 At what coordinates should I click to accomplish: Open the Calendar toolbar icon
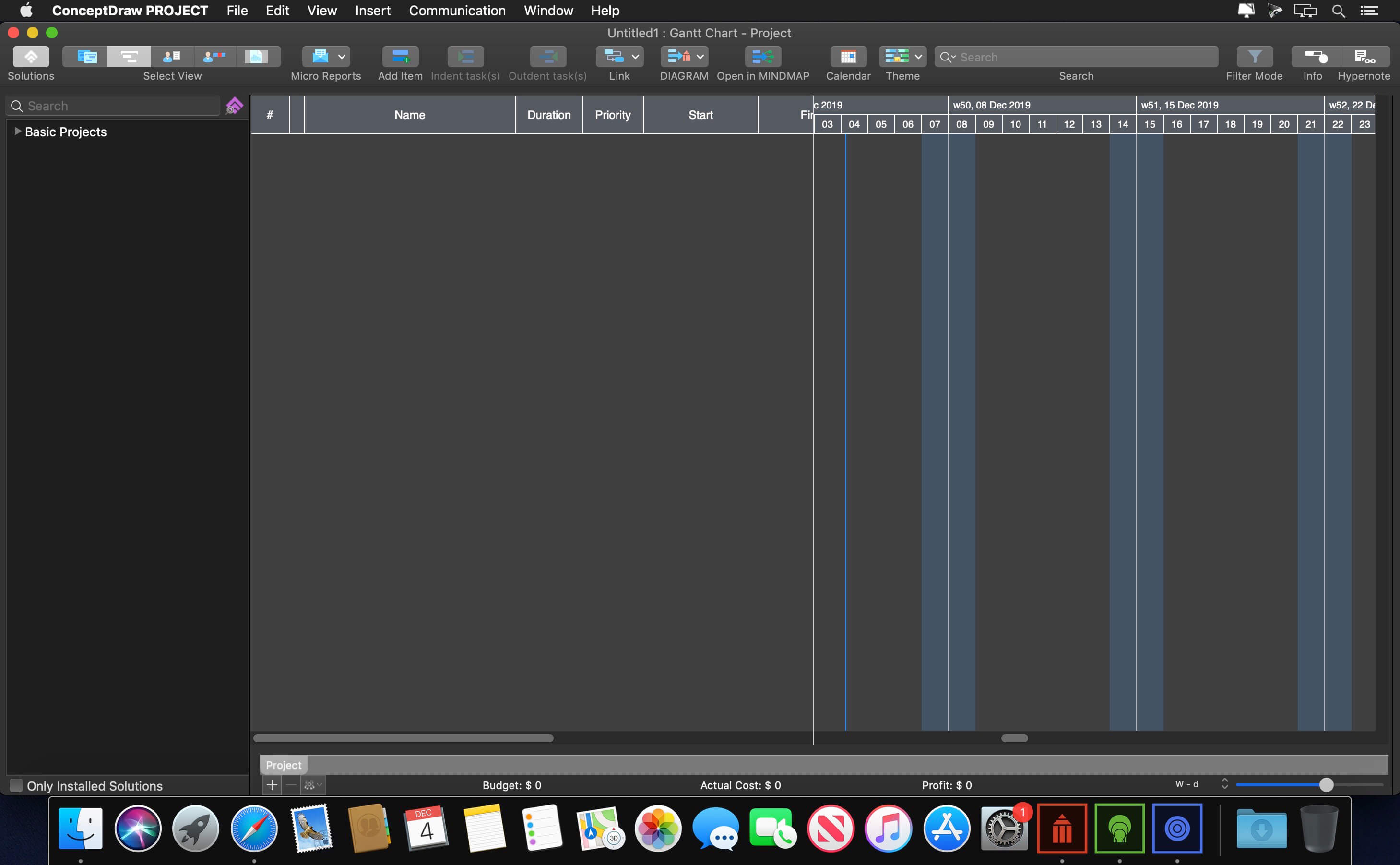coord(848,57)
